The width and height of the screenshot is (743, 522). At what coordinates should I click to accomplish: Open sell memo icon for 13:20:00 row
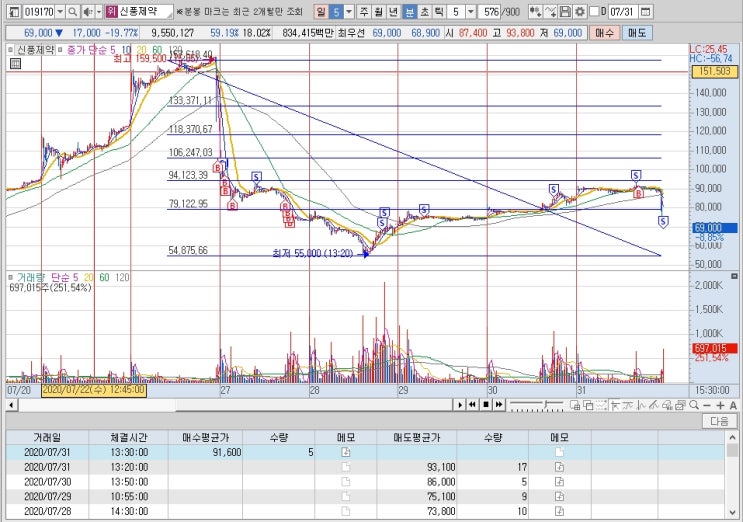559,467
